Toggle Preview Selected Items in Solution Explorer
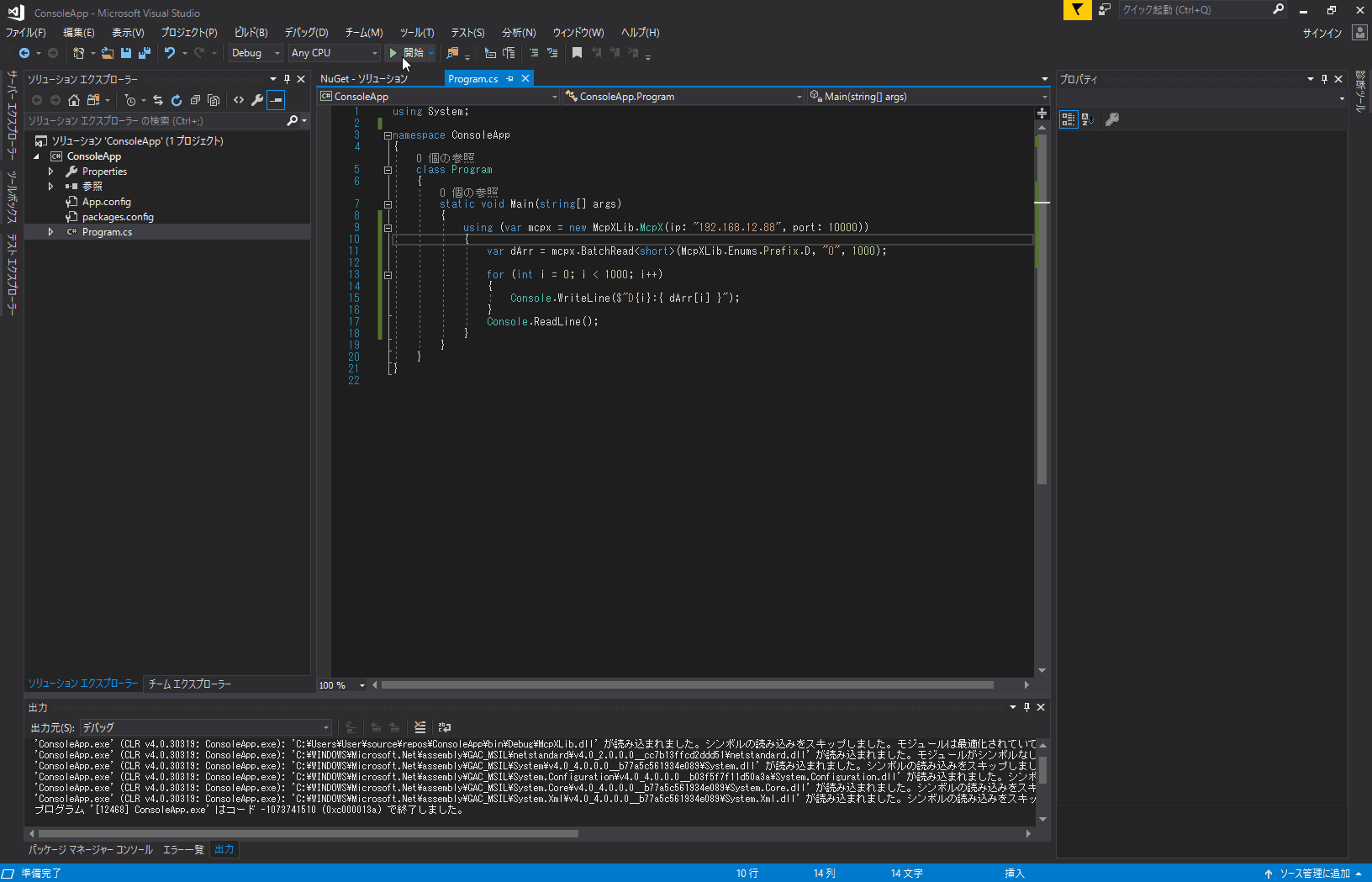The height and width of the screenshot is (882, 1372). (276, 100)
